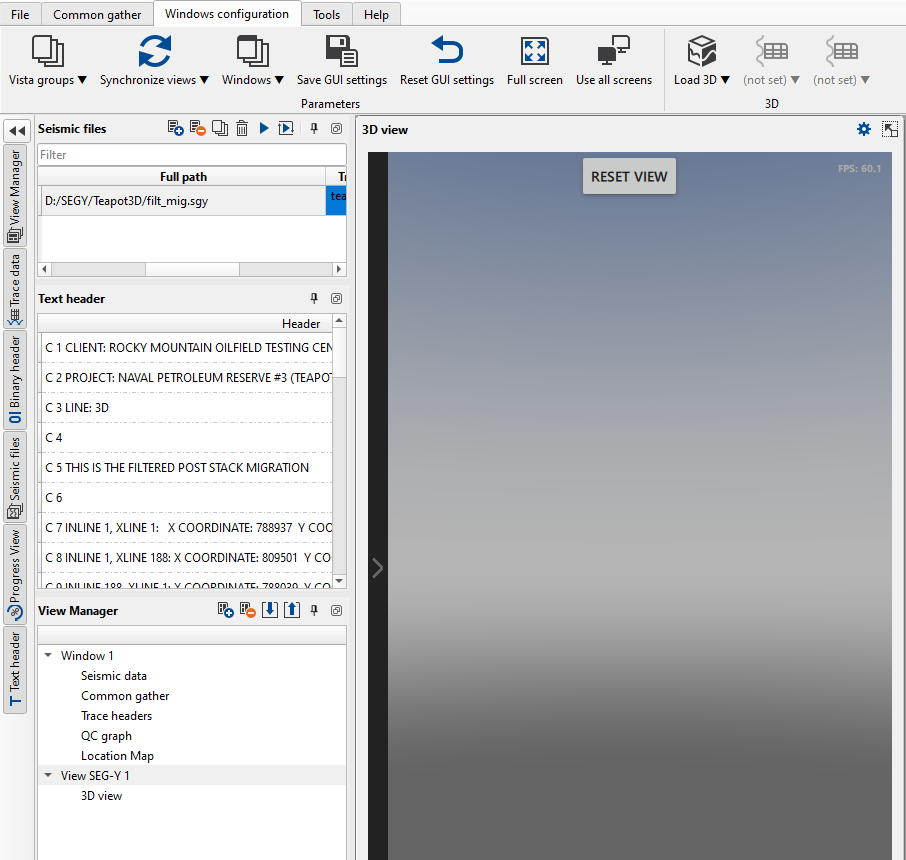The image size is (906, 860).
Task: Click the seismic files Filter field
Action: tap(192, 155)
